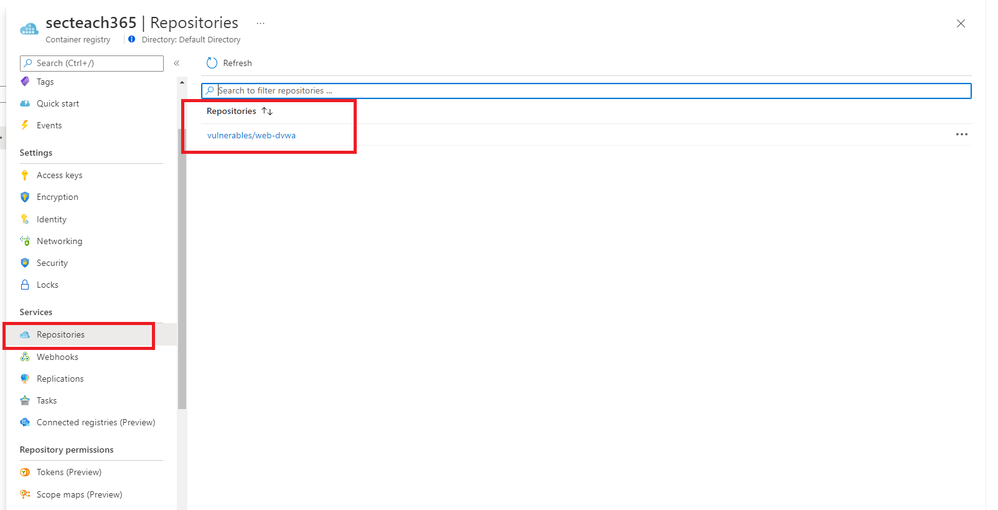Open the Tags menu item

click(x=45, y=81)
